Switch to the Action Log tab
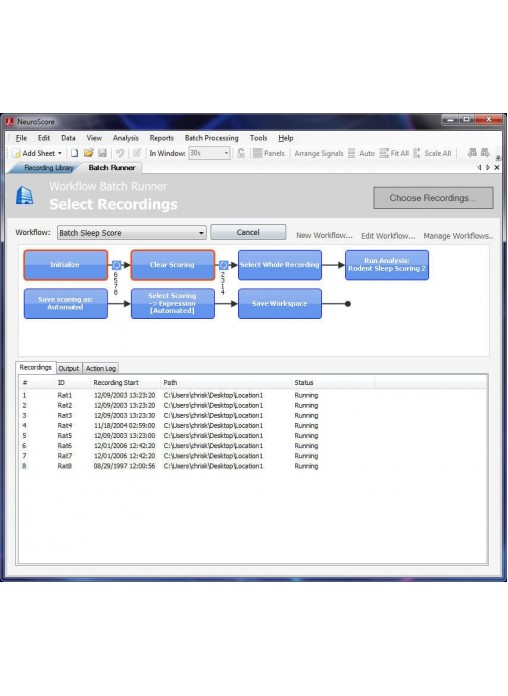The height and width of the screenshot is (696, 508). tap(101, 368)
